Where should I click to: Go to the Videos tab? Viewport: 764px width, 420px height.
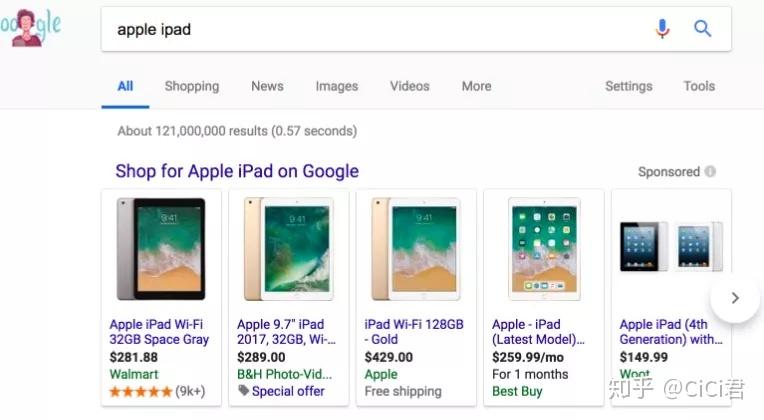click(x=410, y=86)
